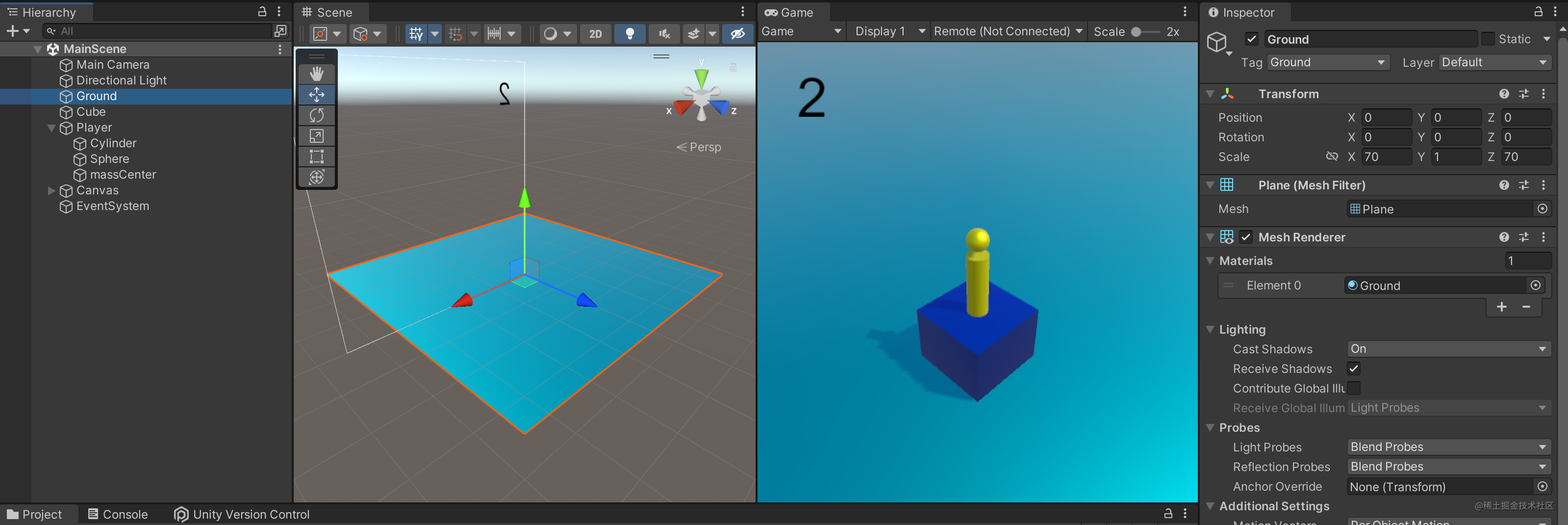Toggle Scene audio mute icon
Screen dimensions: 1568x525
pos(664,33)
